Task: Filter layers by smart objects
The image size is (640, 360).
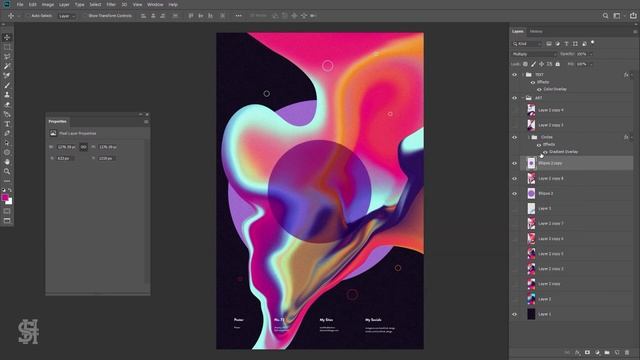Action: [x=584, y=44]
